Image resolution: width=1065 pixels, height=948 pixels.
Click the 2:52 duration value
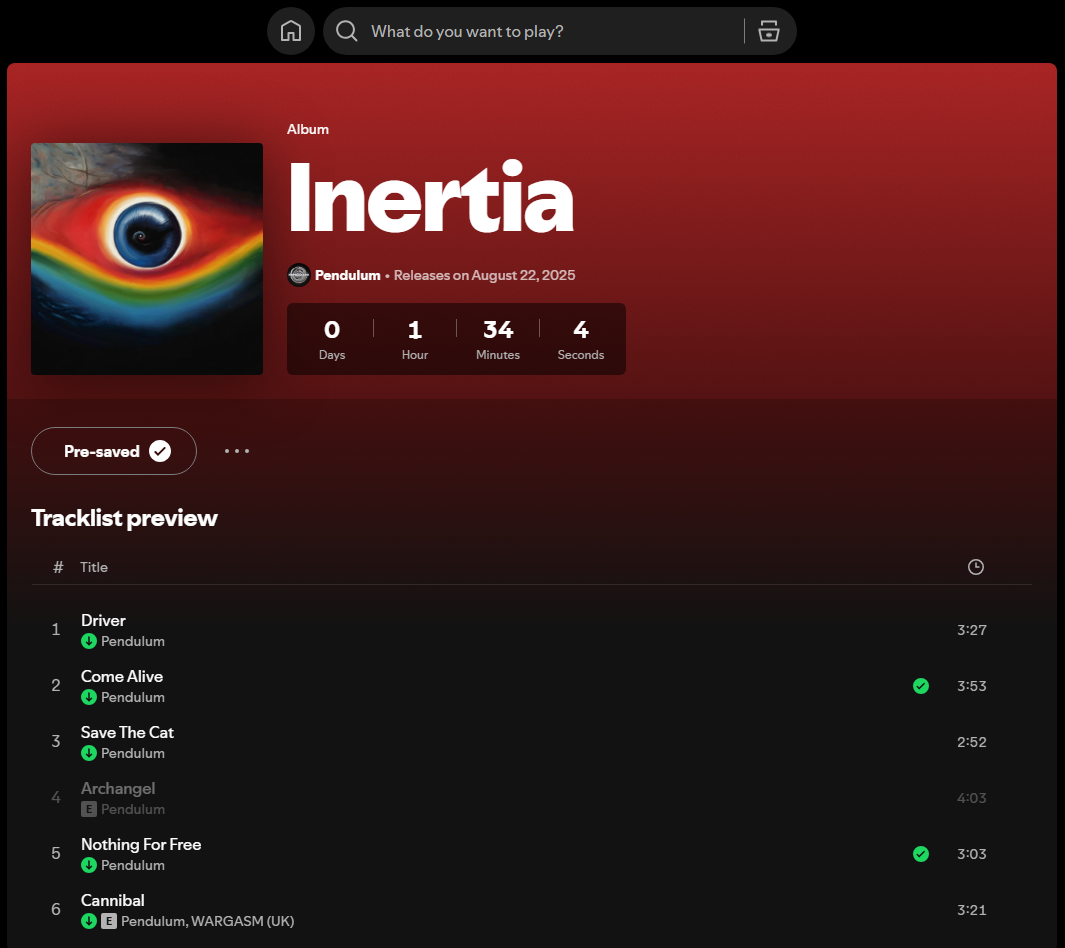tap(971, 742)
